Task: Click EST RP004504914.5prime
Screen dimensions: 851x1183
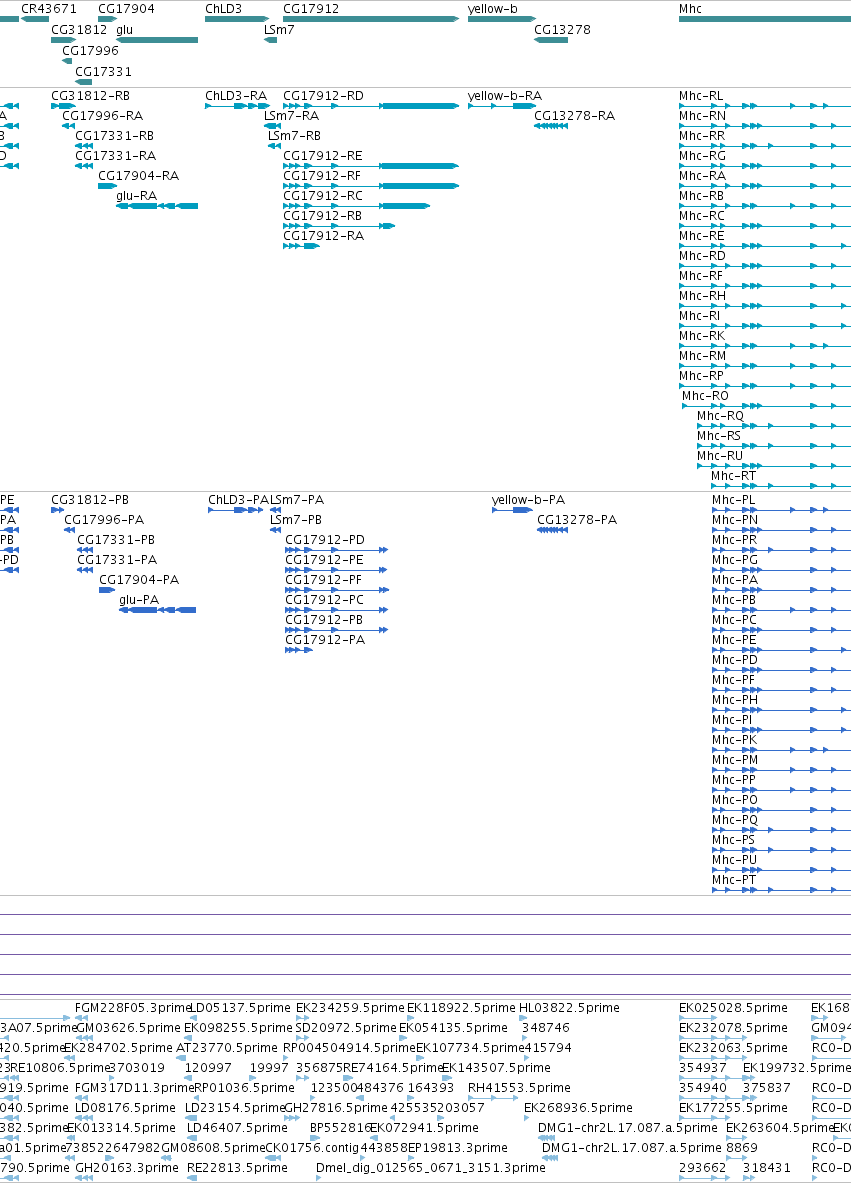Action: [x=349, y=1048]
